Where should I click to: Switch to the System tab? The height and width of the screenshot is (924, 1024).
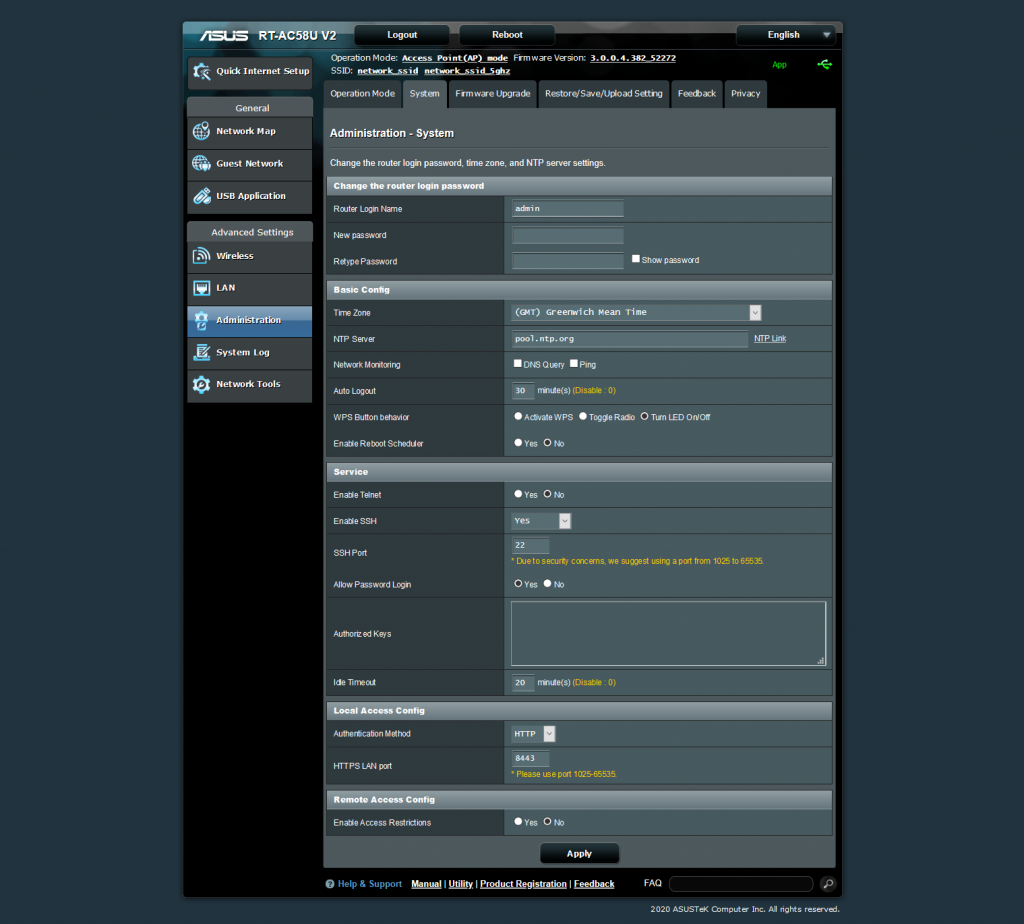(x=424, y=94)
